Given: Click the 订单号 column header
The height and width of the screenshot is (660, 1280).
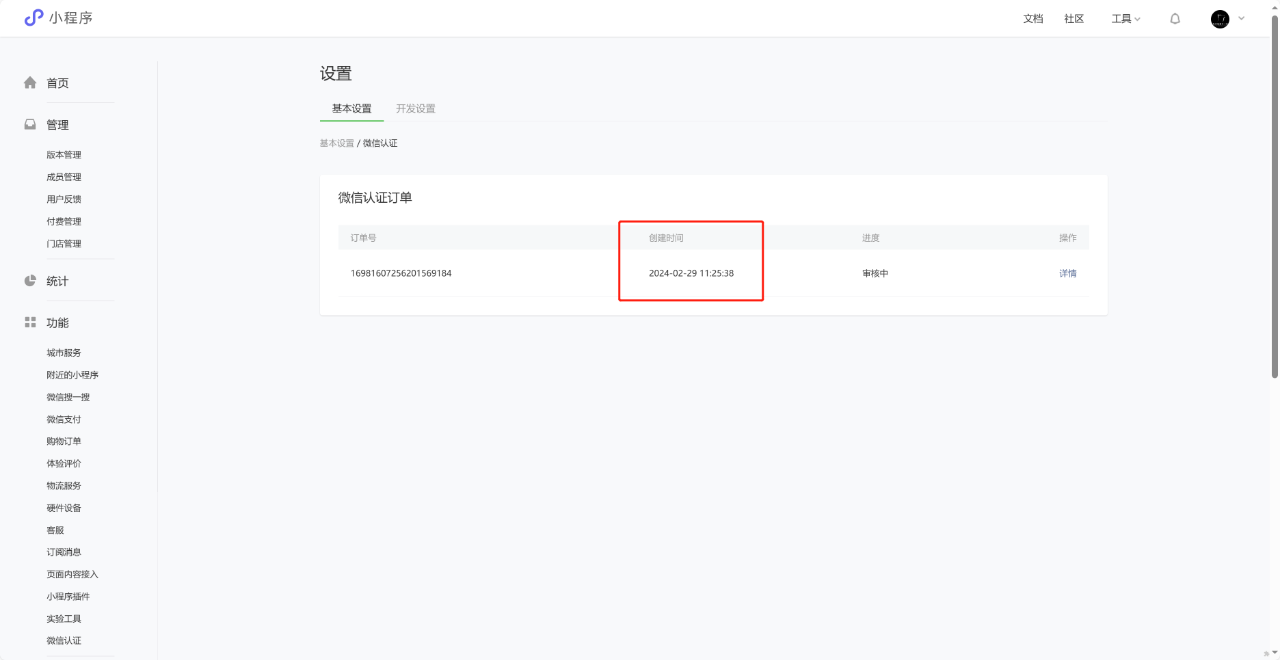Looking at the screenshot, I should click(363, 238).
